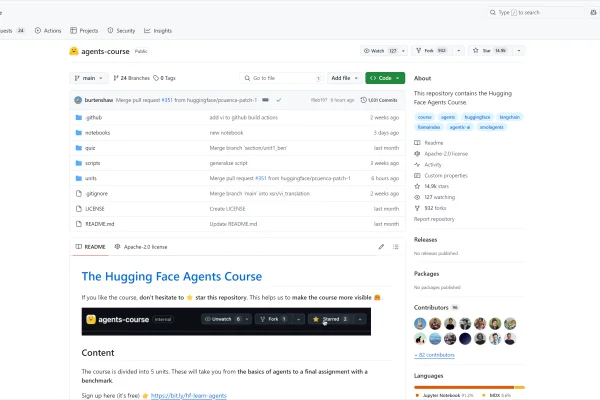Open the scripts folder icon
The width and height of the screenshot is (600, 400).
click(79, 163)
